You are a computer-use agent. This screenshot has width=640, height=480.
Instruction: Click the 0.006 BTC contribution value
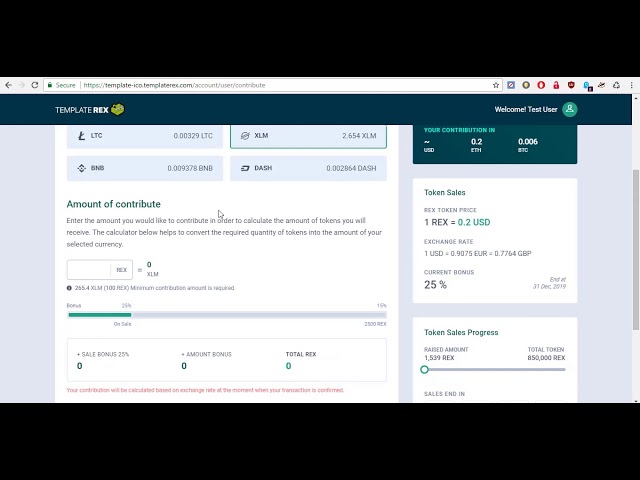(528, 142)
